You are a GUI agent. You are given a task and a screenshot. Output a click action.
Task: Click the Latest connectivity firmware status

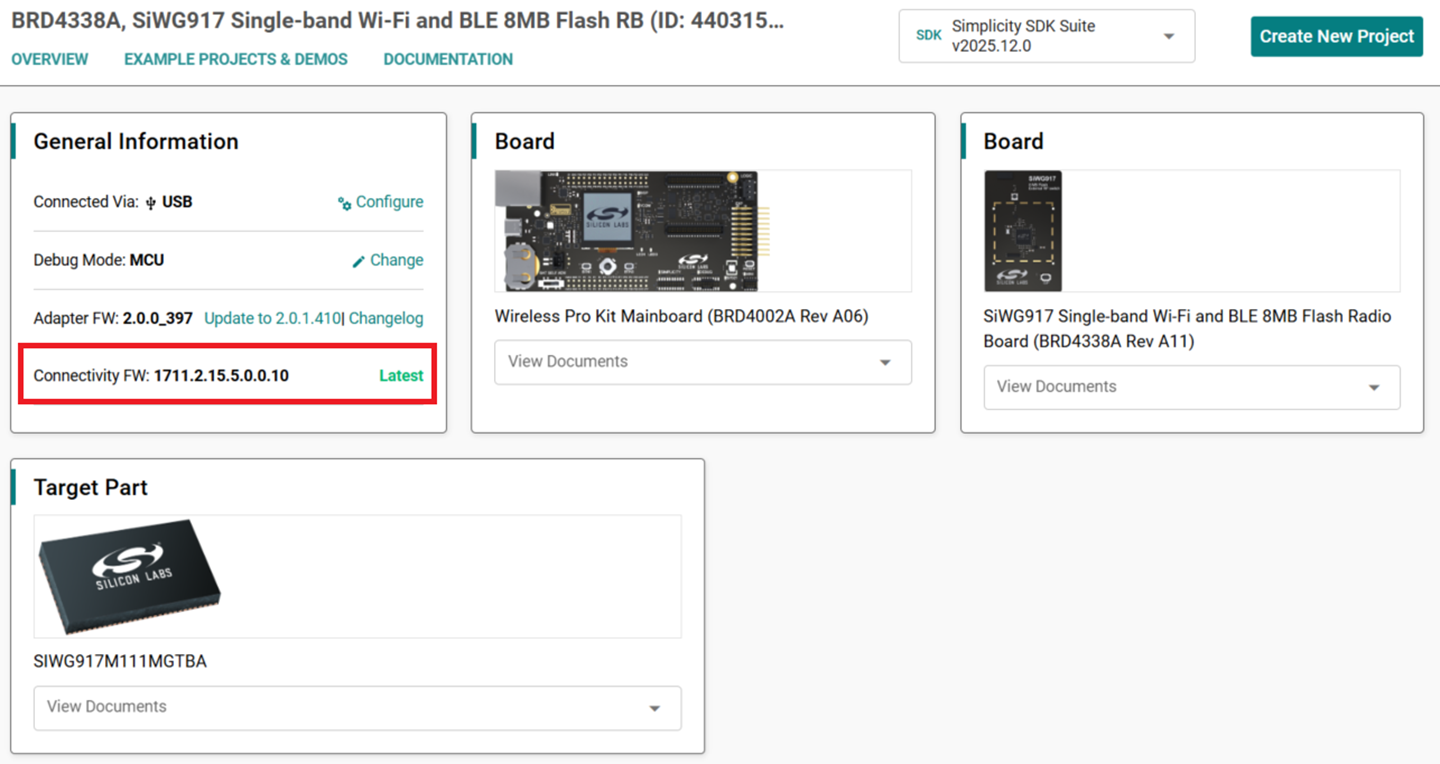[401, 376]
